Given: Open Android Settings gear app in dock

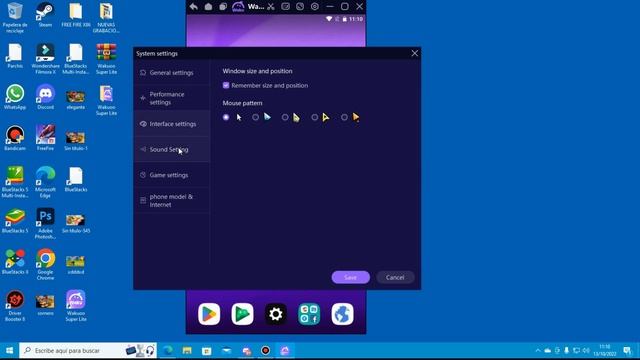Looking at the screenshot, I should [x=276, y=314].
